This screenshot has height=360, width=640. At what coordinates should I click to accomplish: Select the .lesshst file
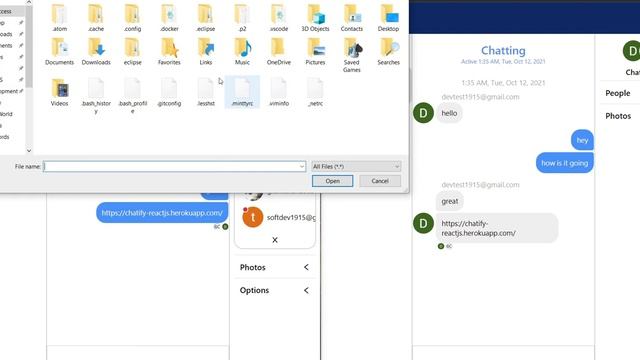click(206, 93)
